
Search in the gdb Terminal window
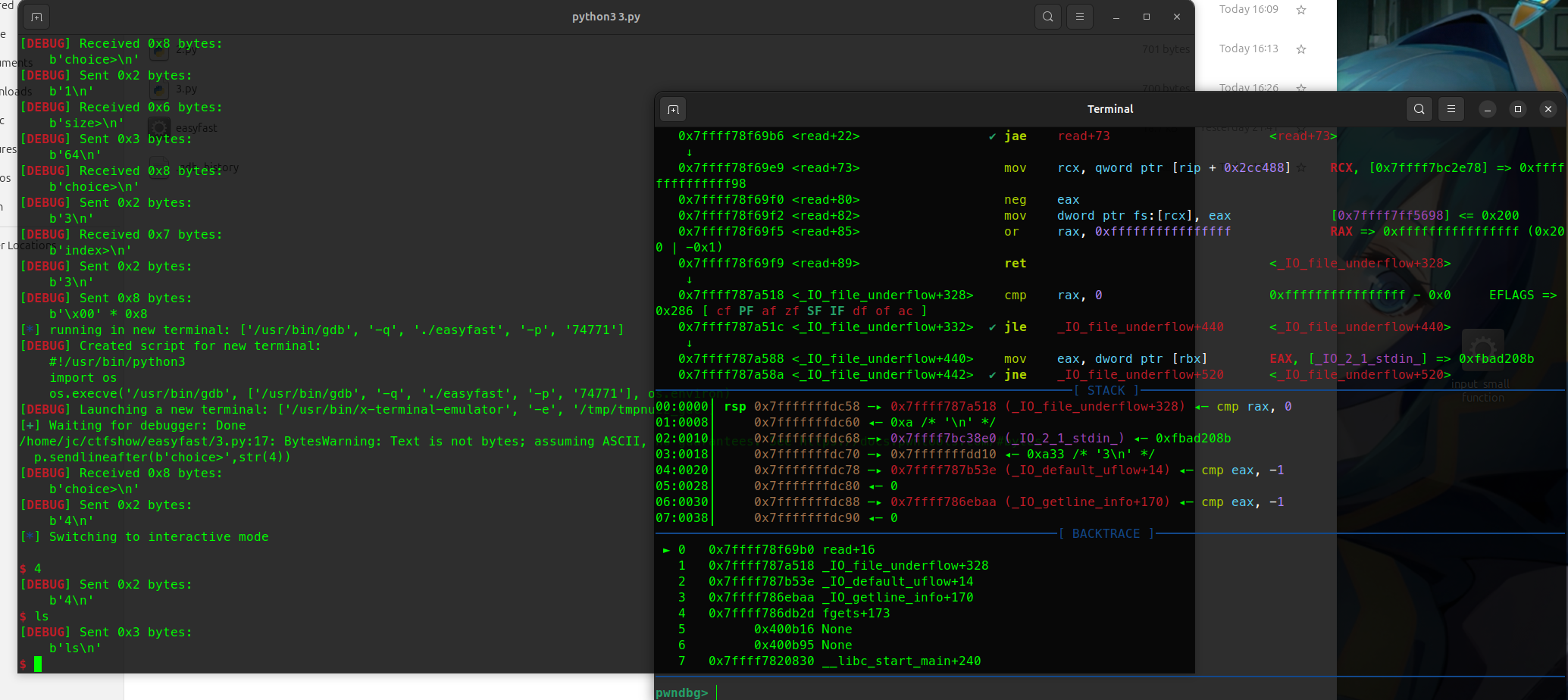[1419, 109]
